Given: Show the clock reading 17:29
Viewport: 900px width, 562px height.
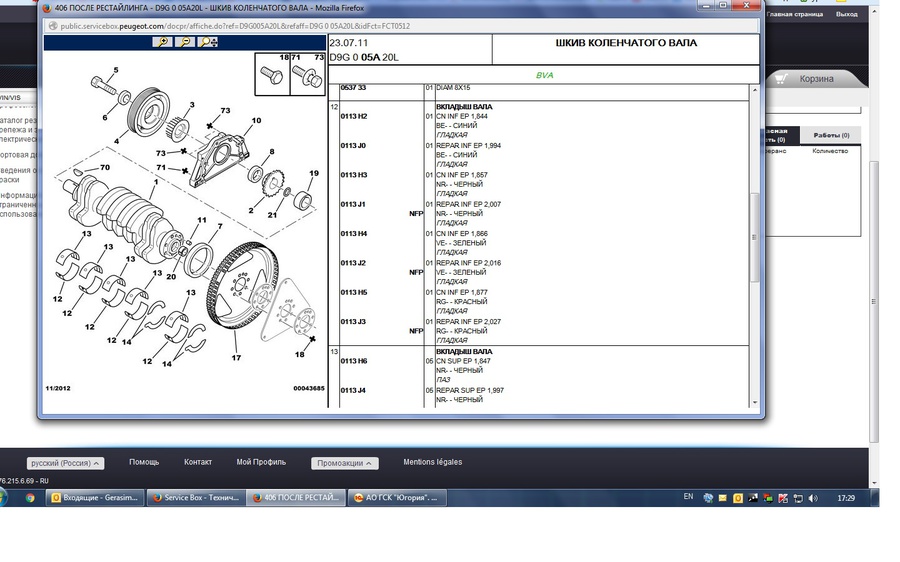Looking at the screenshot, I should (846, 498).
